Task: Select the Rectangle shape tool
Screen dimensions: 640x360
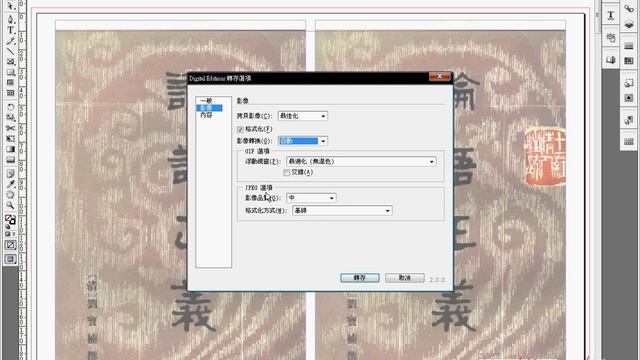Action: [10, 72]
